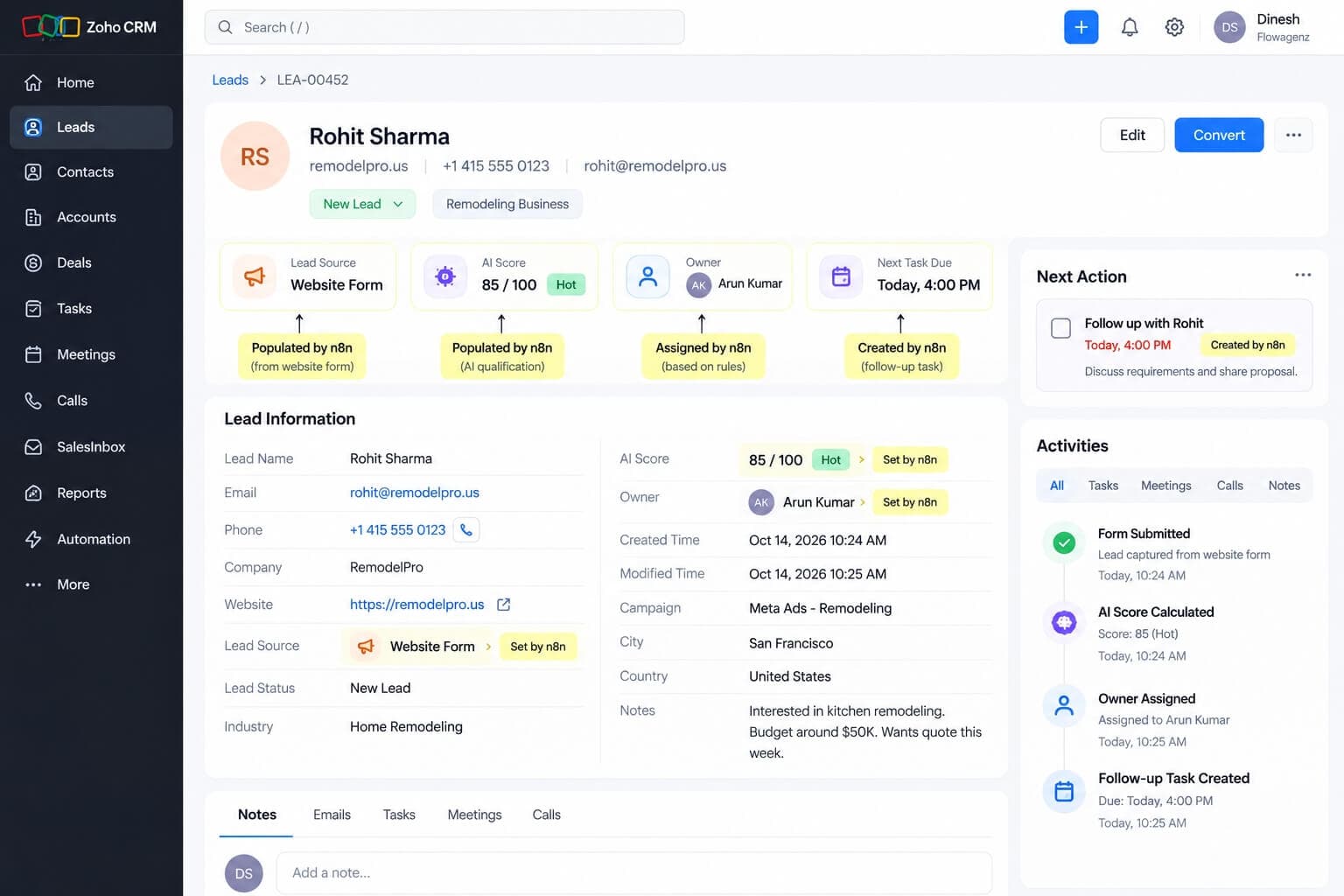Click the Owner Assigned activity icon
1344x896 pixels.
click(x=1064, y=705)
